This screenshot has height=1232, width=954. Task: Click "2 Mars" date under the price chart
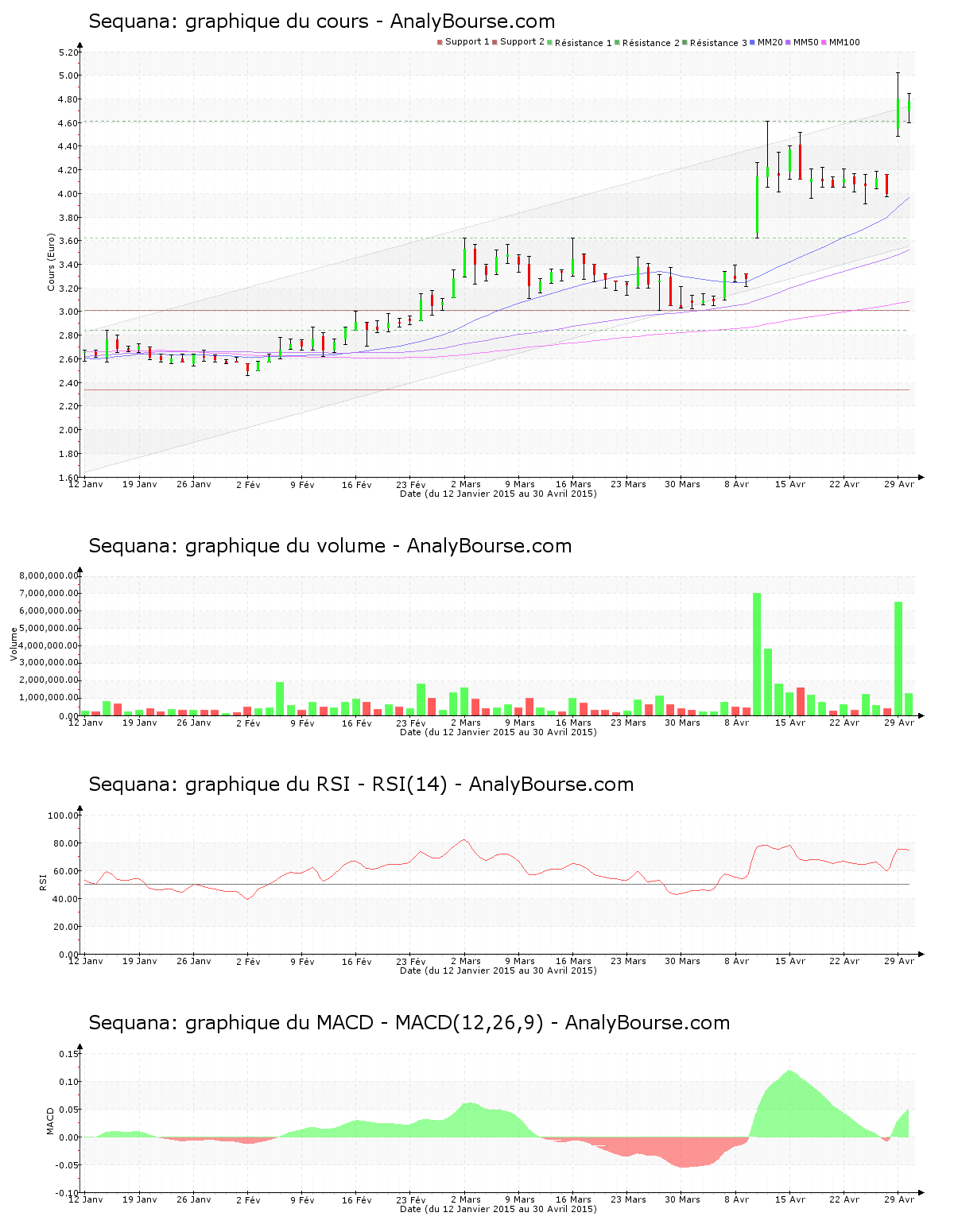466,484
